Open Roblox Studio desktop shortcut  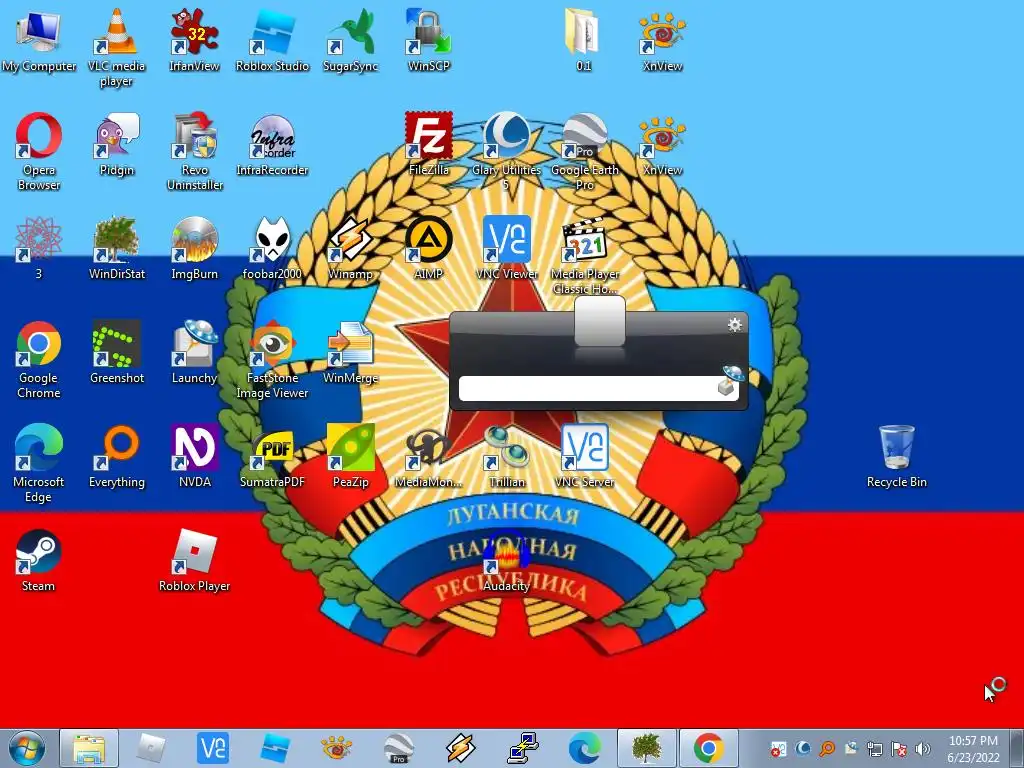coord(272,40)
